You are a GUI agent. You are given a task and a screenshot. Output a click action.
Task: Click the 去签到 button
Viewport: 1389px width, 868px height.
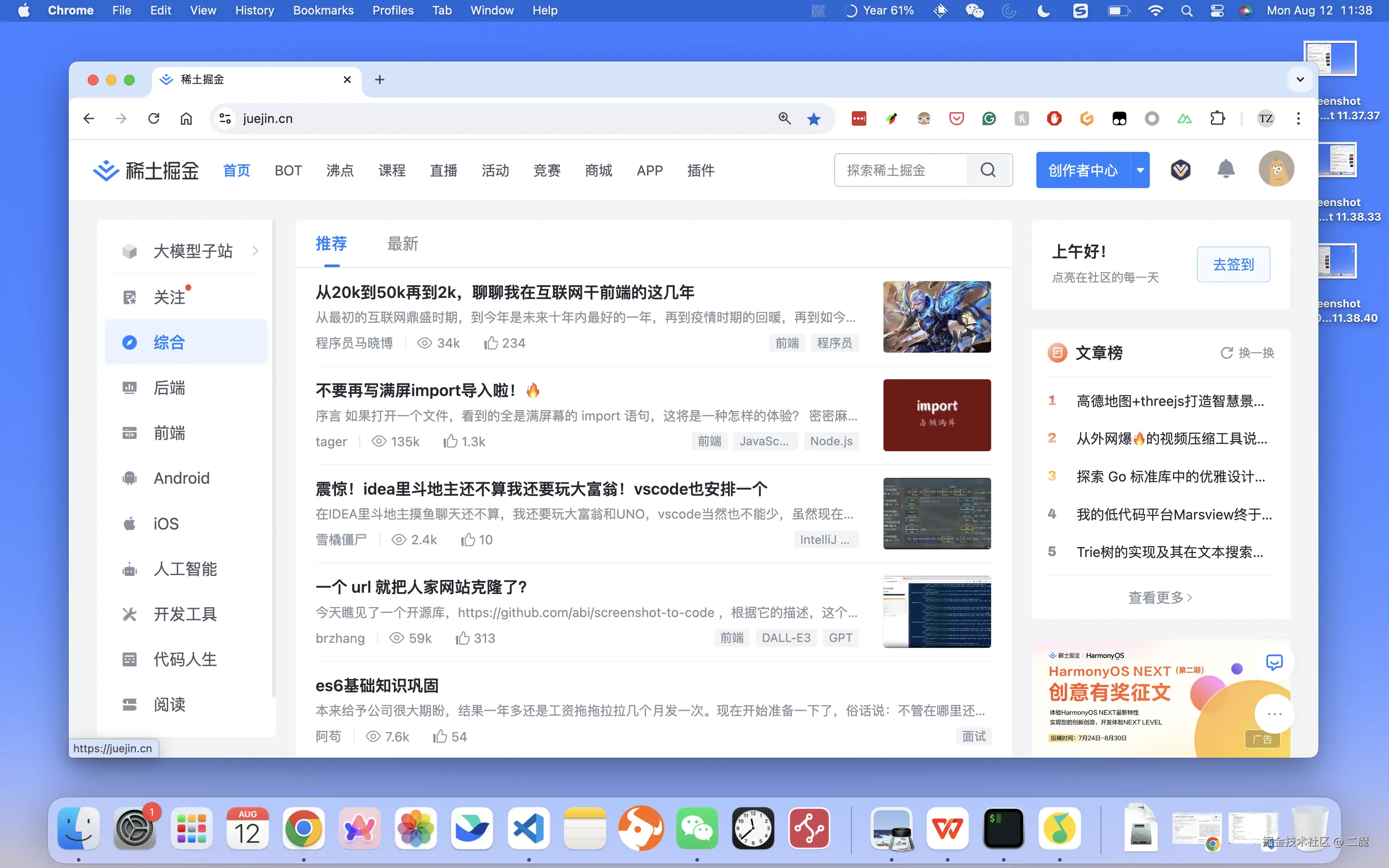tap(1233, 264)
